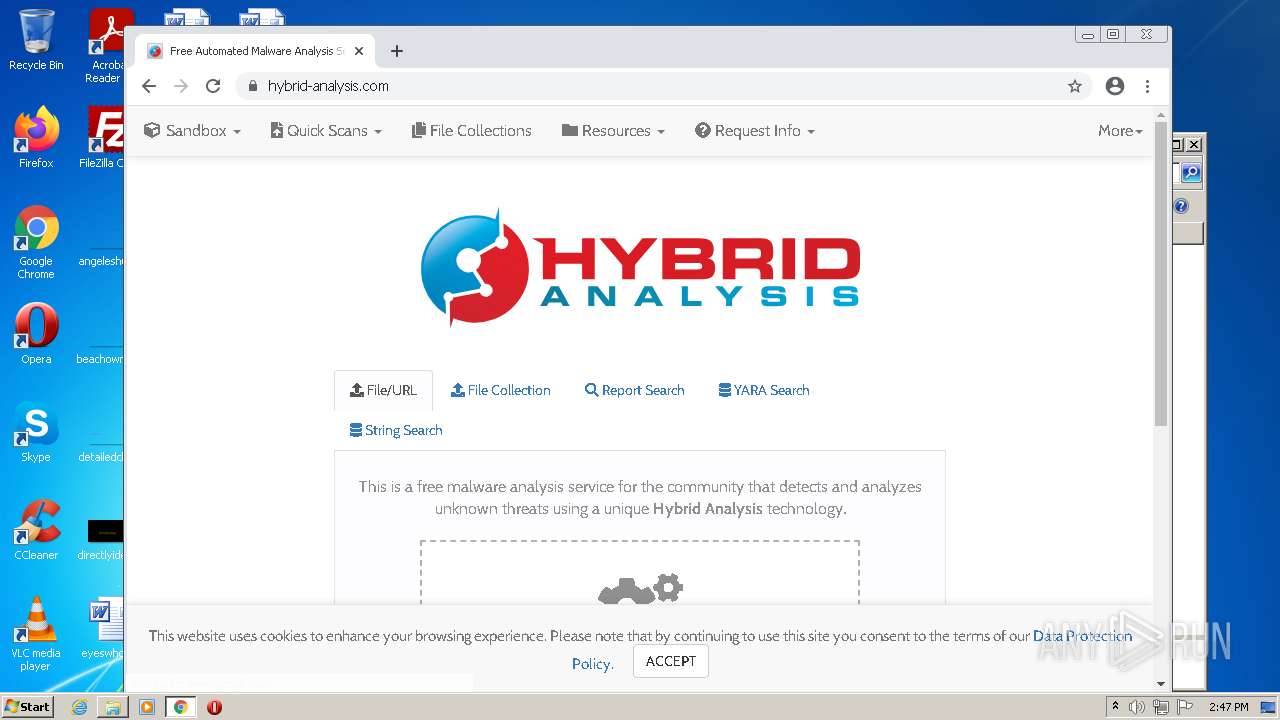Switch to Chrome in the taskbar
The image size is (1280, 720).
[181, 707]
